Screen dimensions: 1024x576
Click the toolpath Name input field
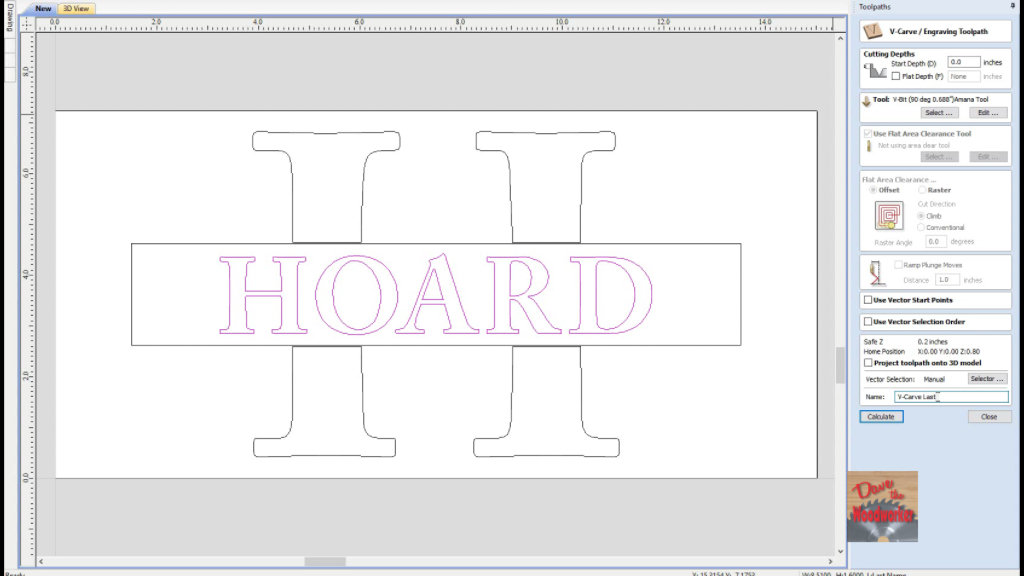[950, 397]
